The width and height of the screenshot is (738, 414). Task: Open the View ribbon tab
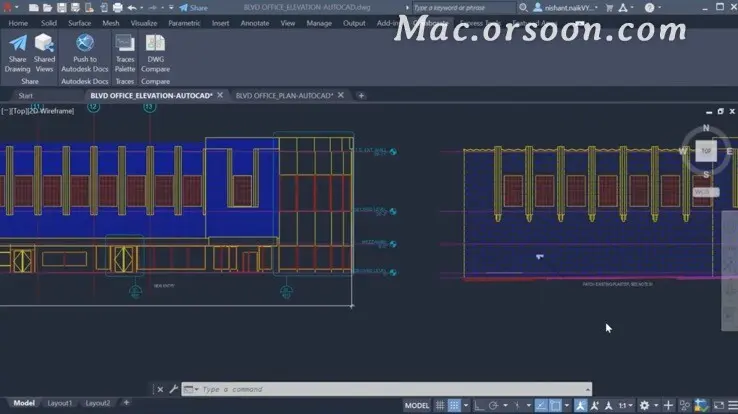[x=288, y=23]
